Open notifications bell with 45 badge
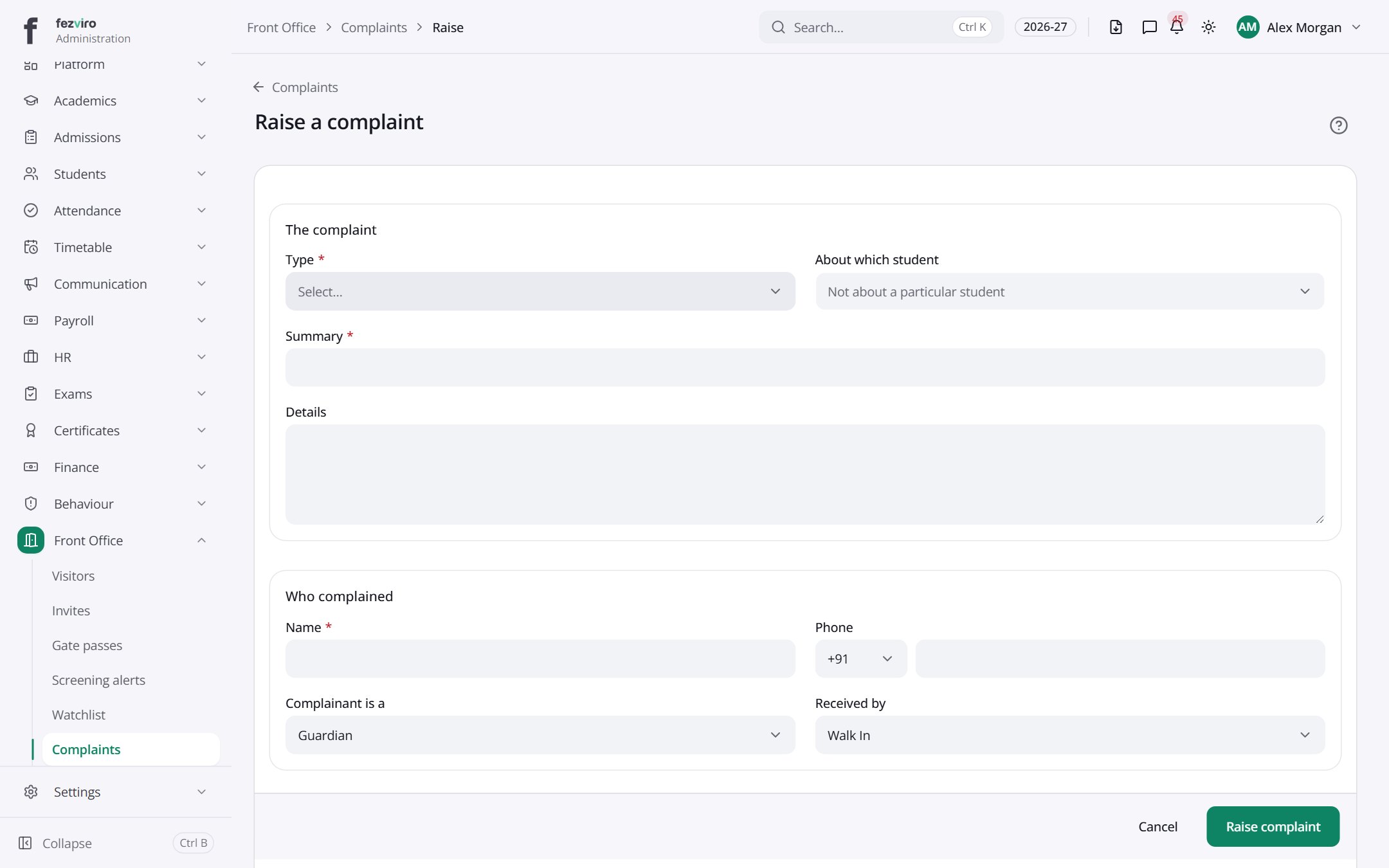This screenshot has height=868, width=1389. tap(1177, 27)
